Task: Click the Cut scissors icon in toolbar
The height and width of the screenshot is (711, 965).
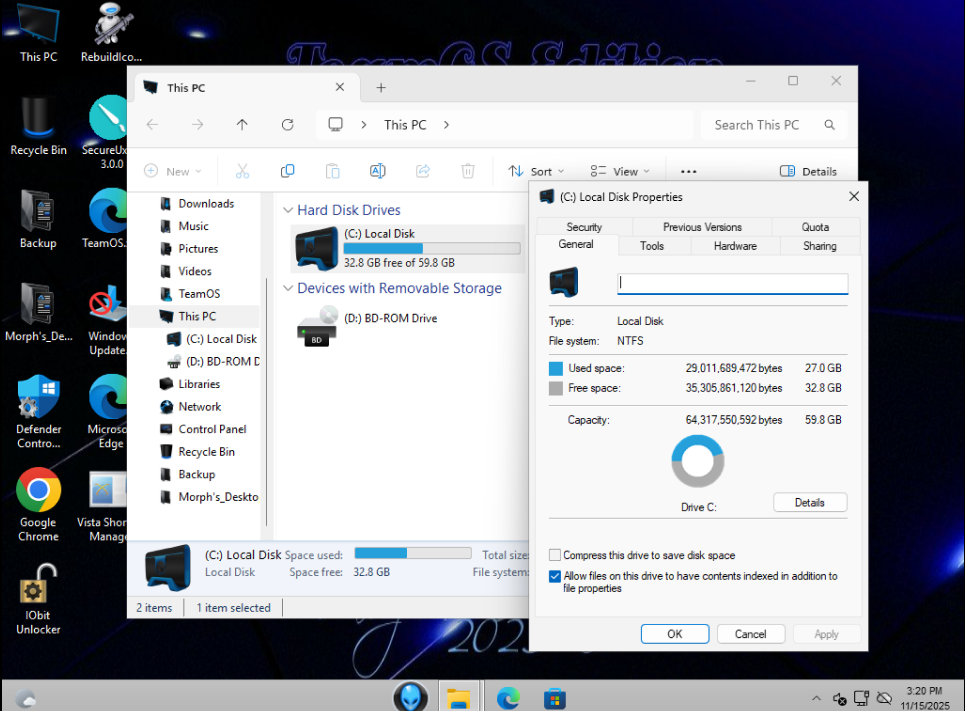Action: pyautogui.click(x=242, y=171)
